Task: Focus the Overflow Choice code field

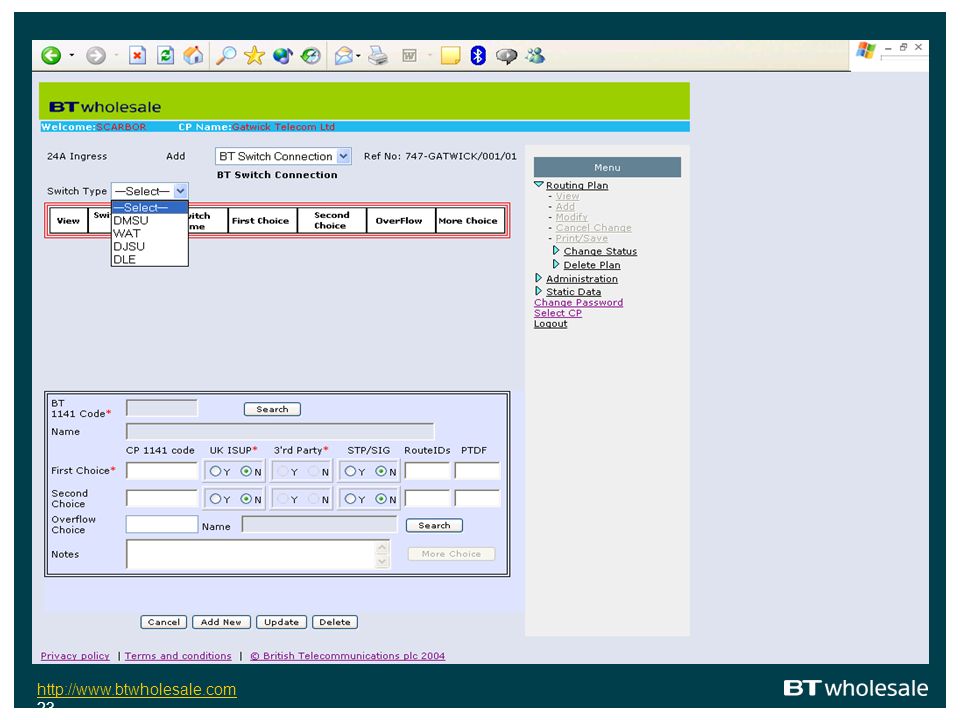Action: (162, 525)
